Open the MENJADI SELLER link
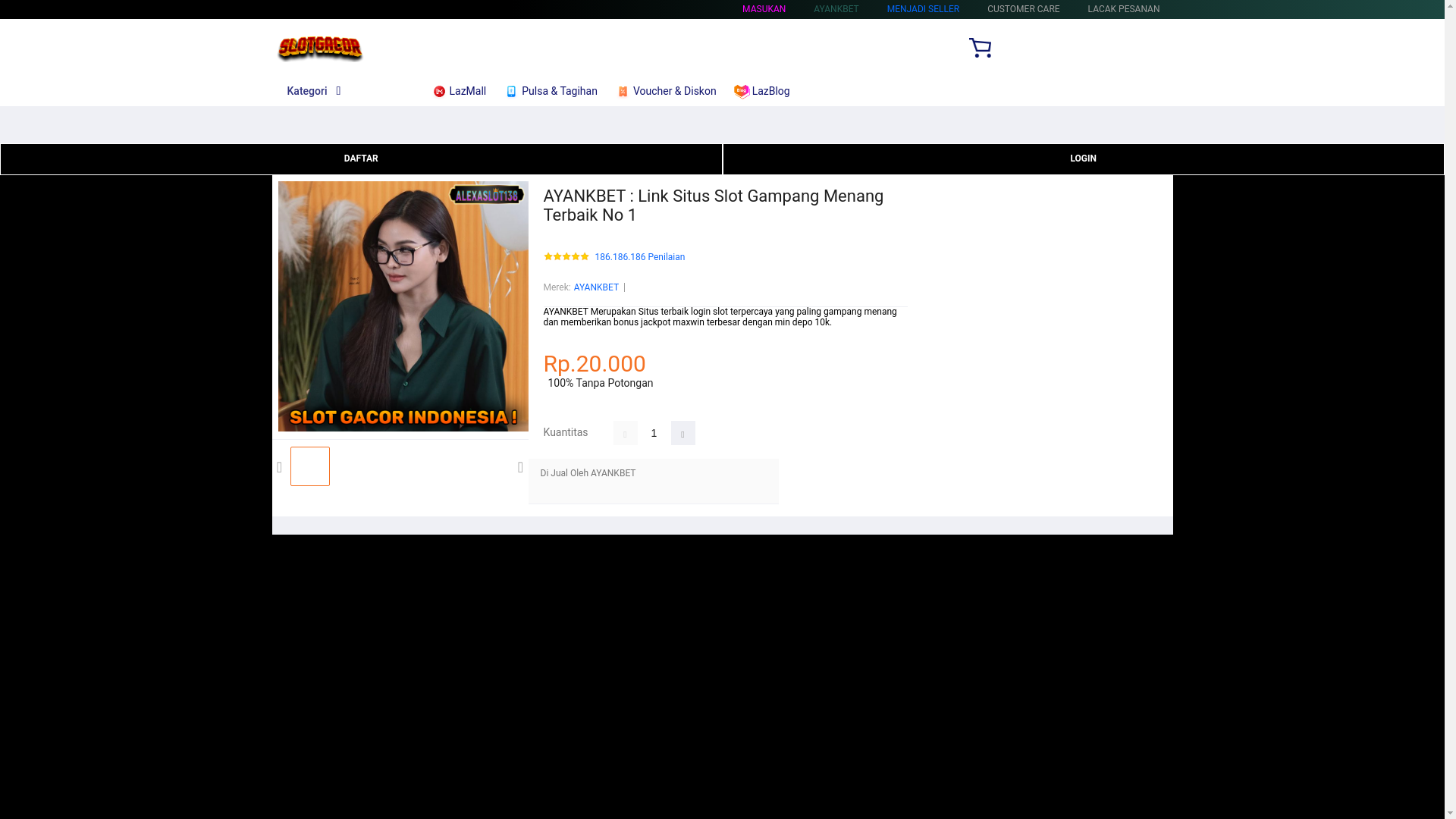This screenshot has height=819, width=1456. coord(923,9)
